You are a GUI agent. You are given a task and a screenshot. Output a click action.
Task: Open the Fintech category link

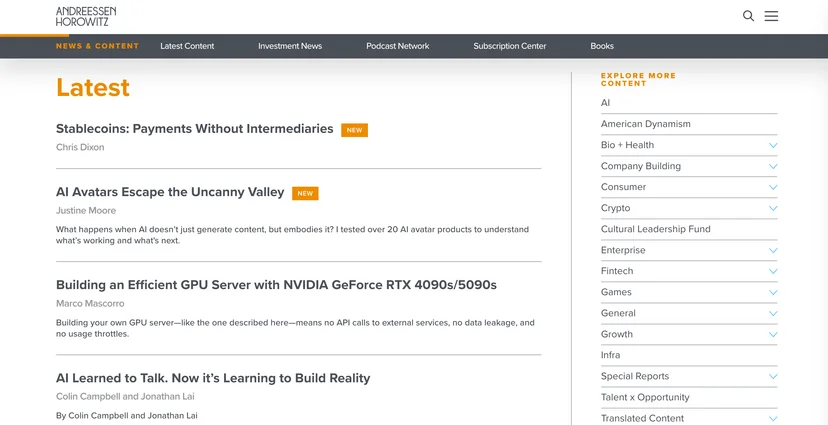point(617,271)
